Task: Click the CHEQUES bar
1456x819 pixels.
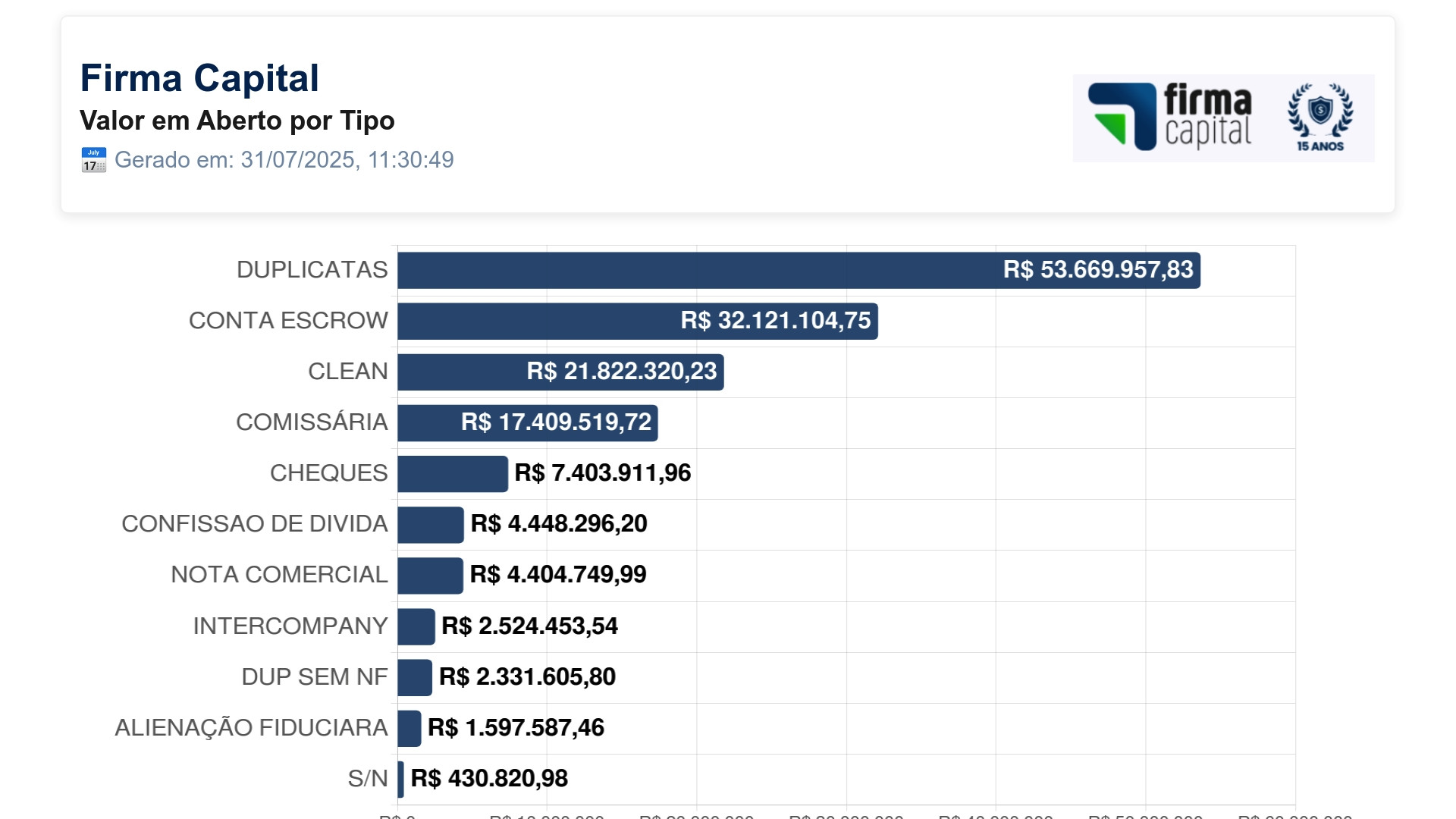Action: point(453,474)
